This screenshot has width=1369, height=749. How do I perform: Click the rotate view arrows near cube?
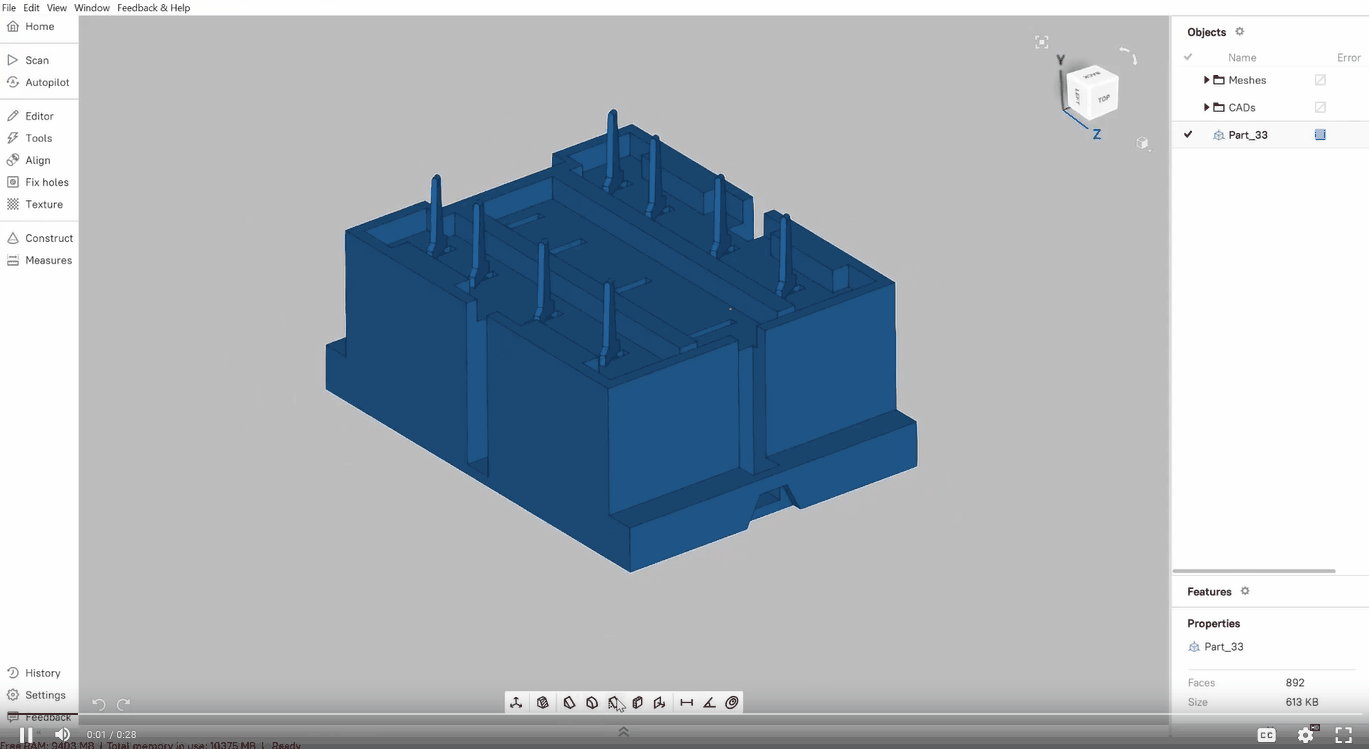(x=1128, y=56)
